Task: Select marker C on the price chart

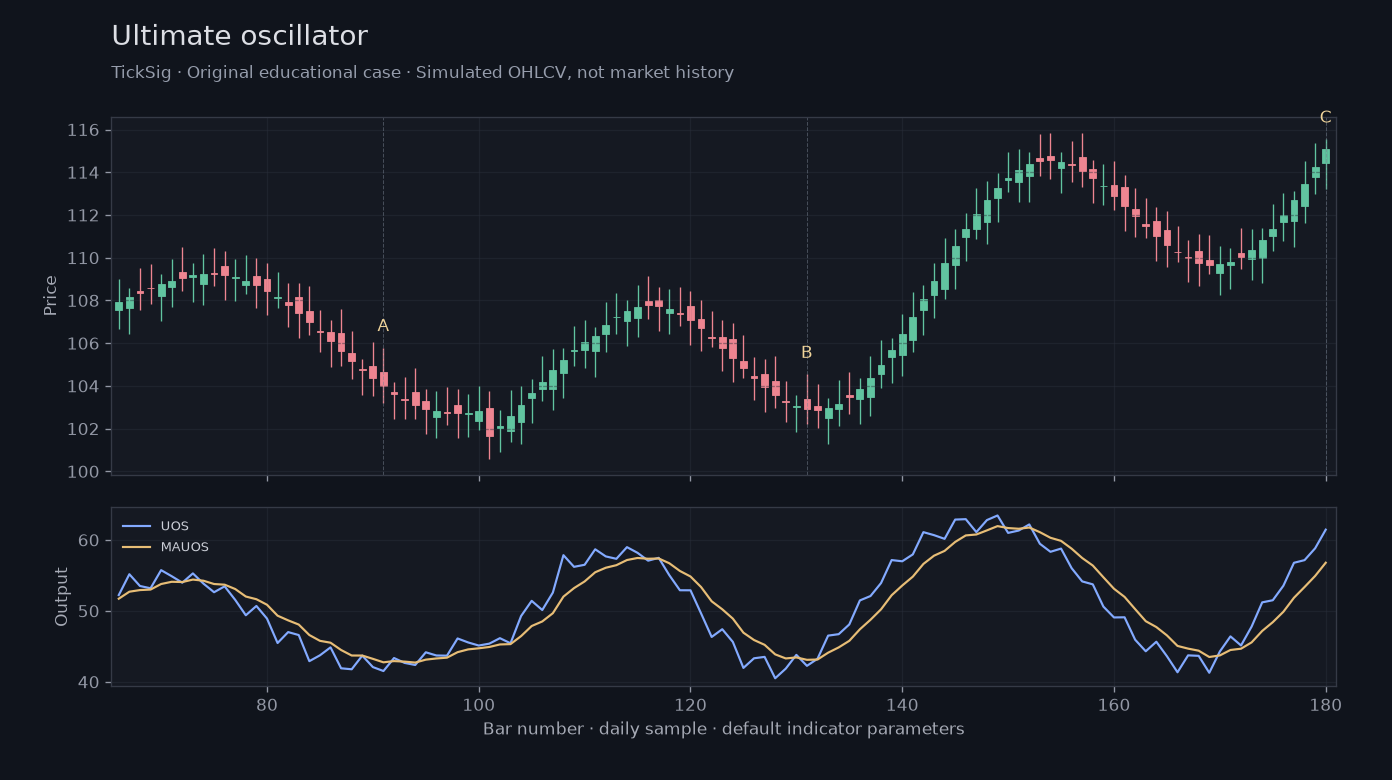Action: (1325, 117)
